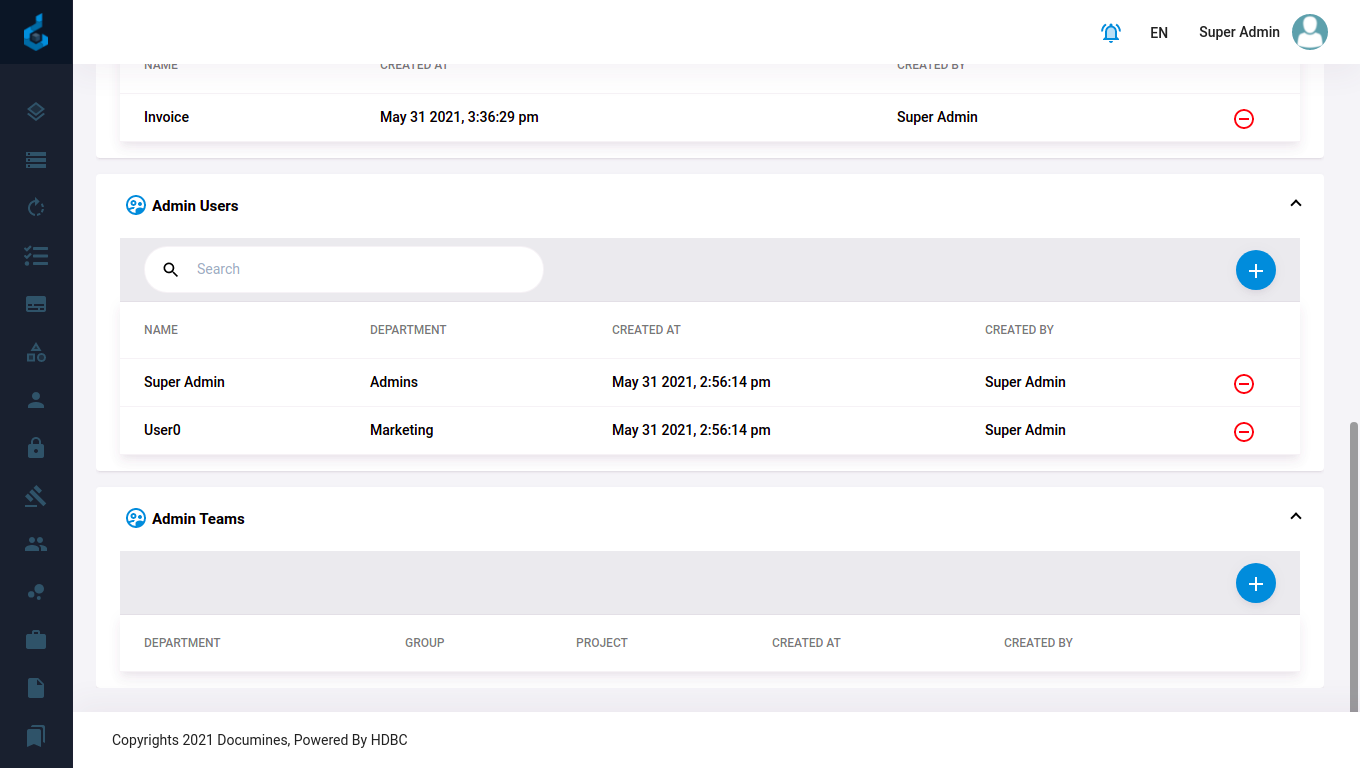1360x768 pixels.
Task: Click the Admin Users search field
Action: pyautogui.click(x=360, y=269)
